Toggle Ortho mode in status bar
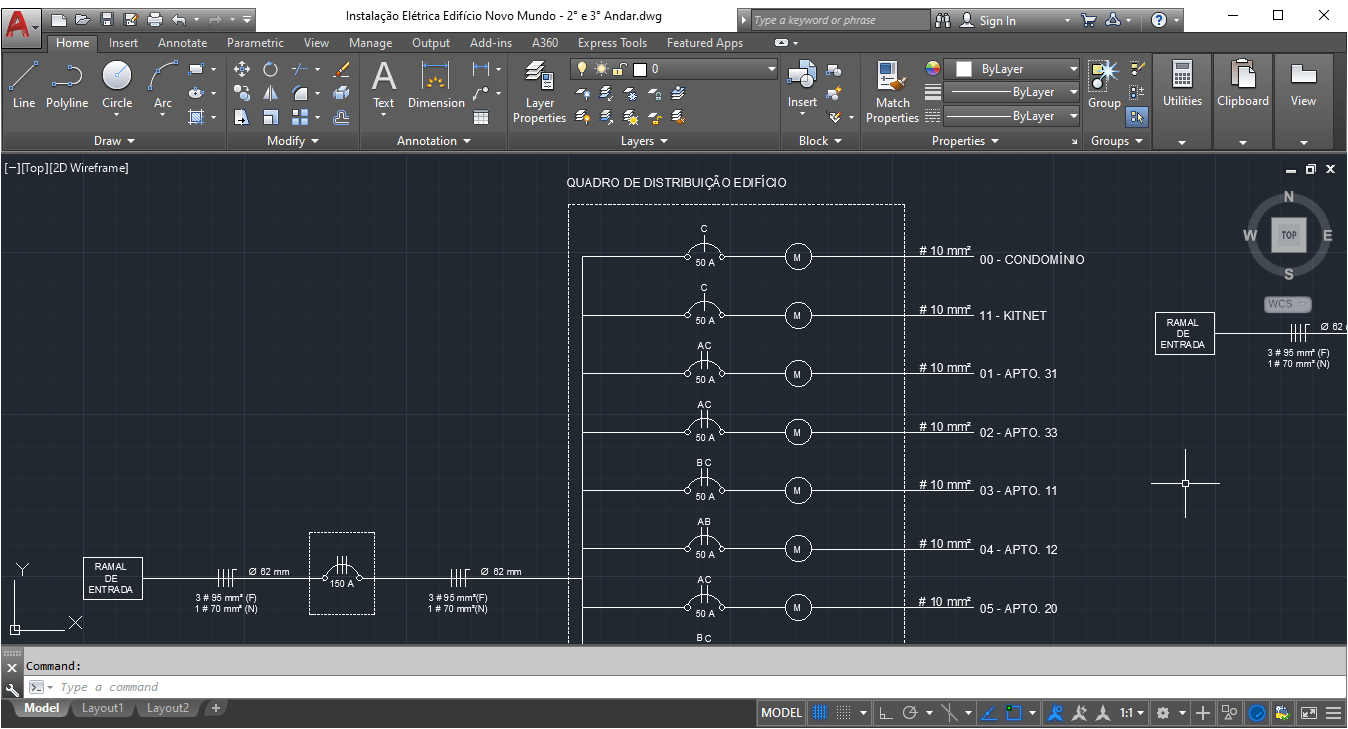Image resolution: width=1348 pixels, height=729 pixels. click(x=885, y=713)
